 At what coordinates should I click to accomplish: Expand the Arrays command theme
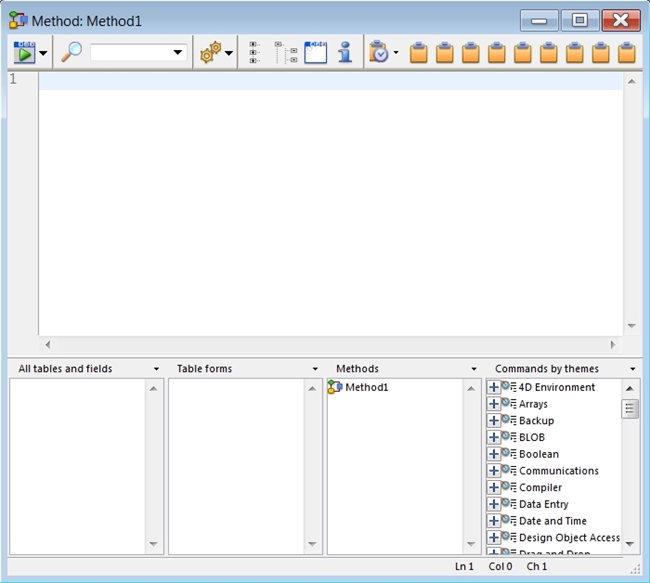pos(494,404)
